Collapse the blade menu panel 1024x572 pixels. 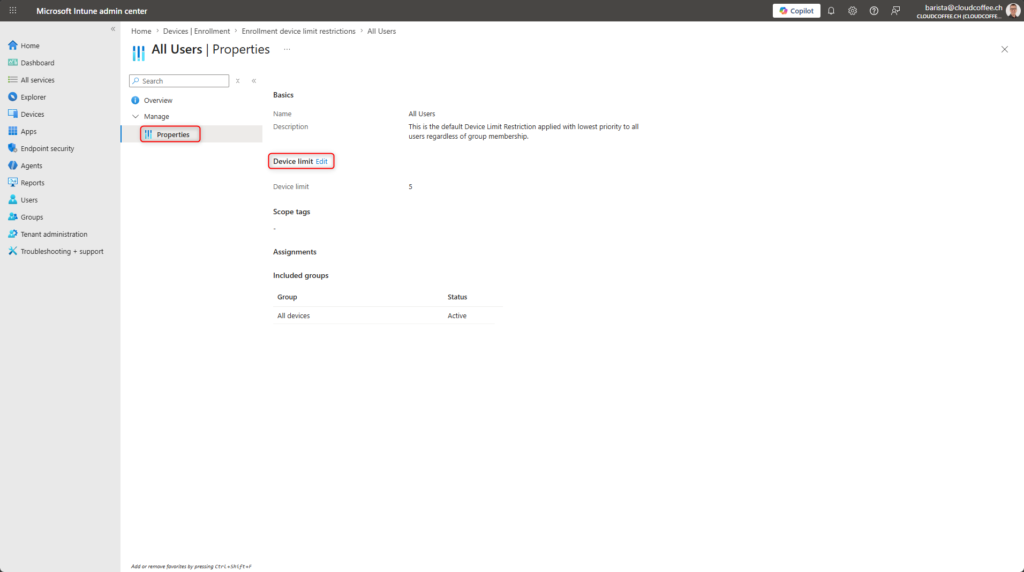click(254, 81)
